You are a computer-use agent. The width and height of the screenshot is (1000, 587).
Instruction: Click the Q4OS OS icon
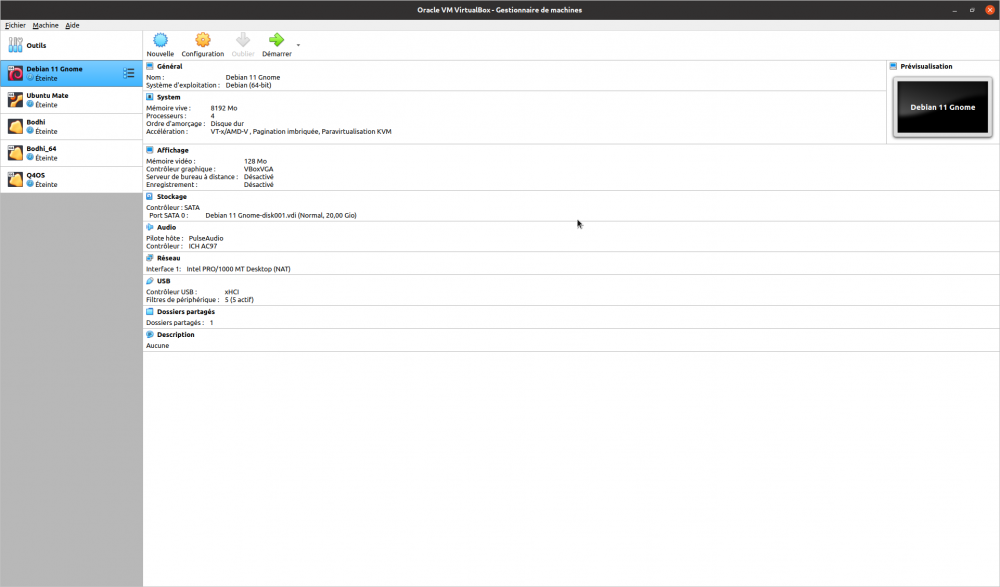tap(15, 179)
